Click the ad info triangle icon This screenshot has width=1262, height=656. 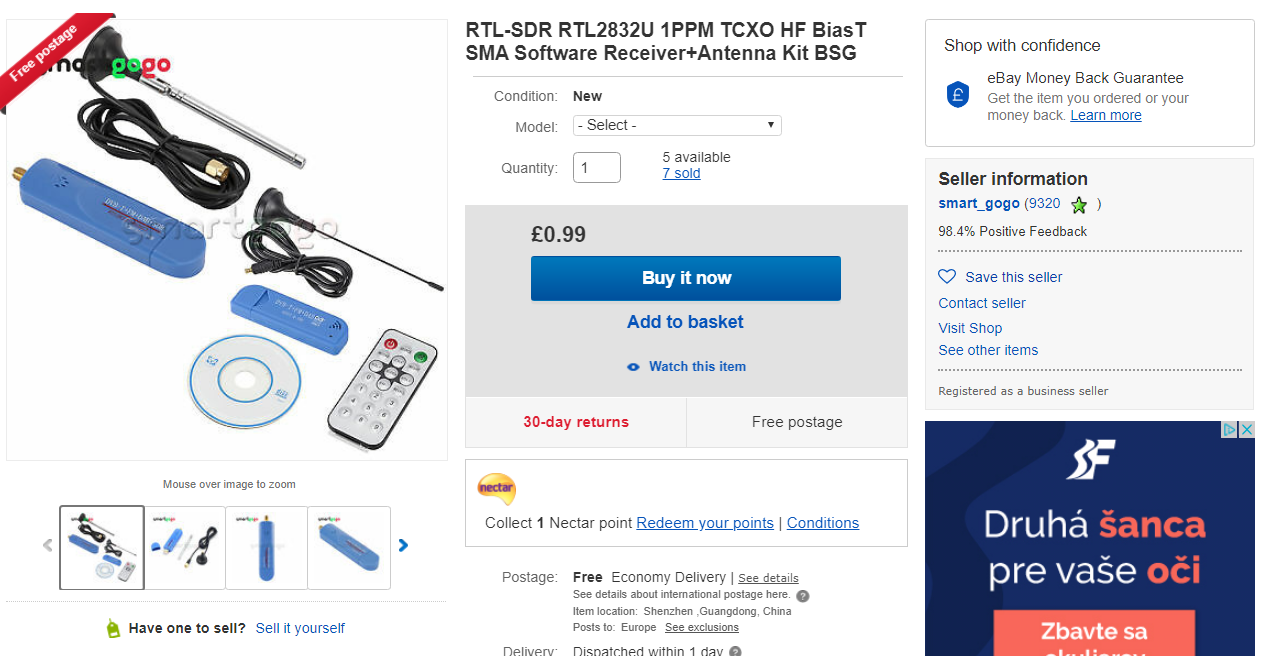coord(1231,430)
